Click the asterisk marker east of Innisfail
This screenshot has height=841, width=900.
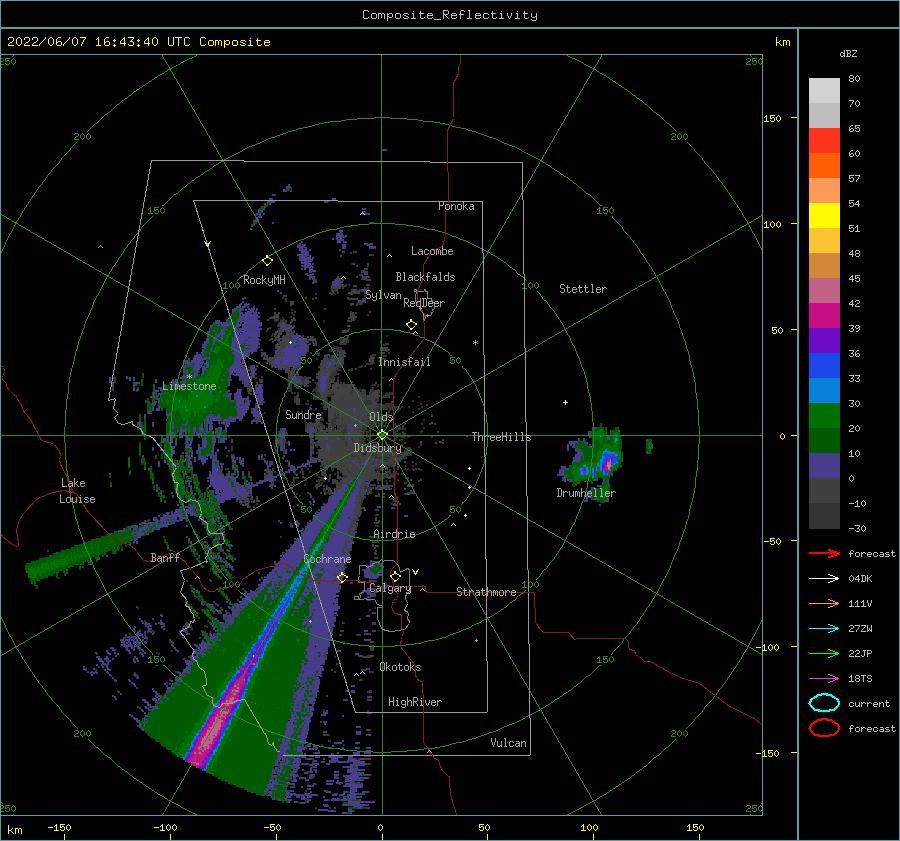tap(475, 343)
